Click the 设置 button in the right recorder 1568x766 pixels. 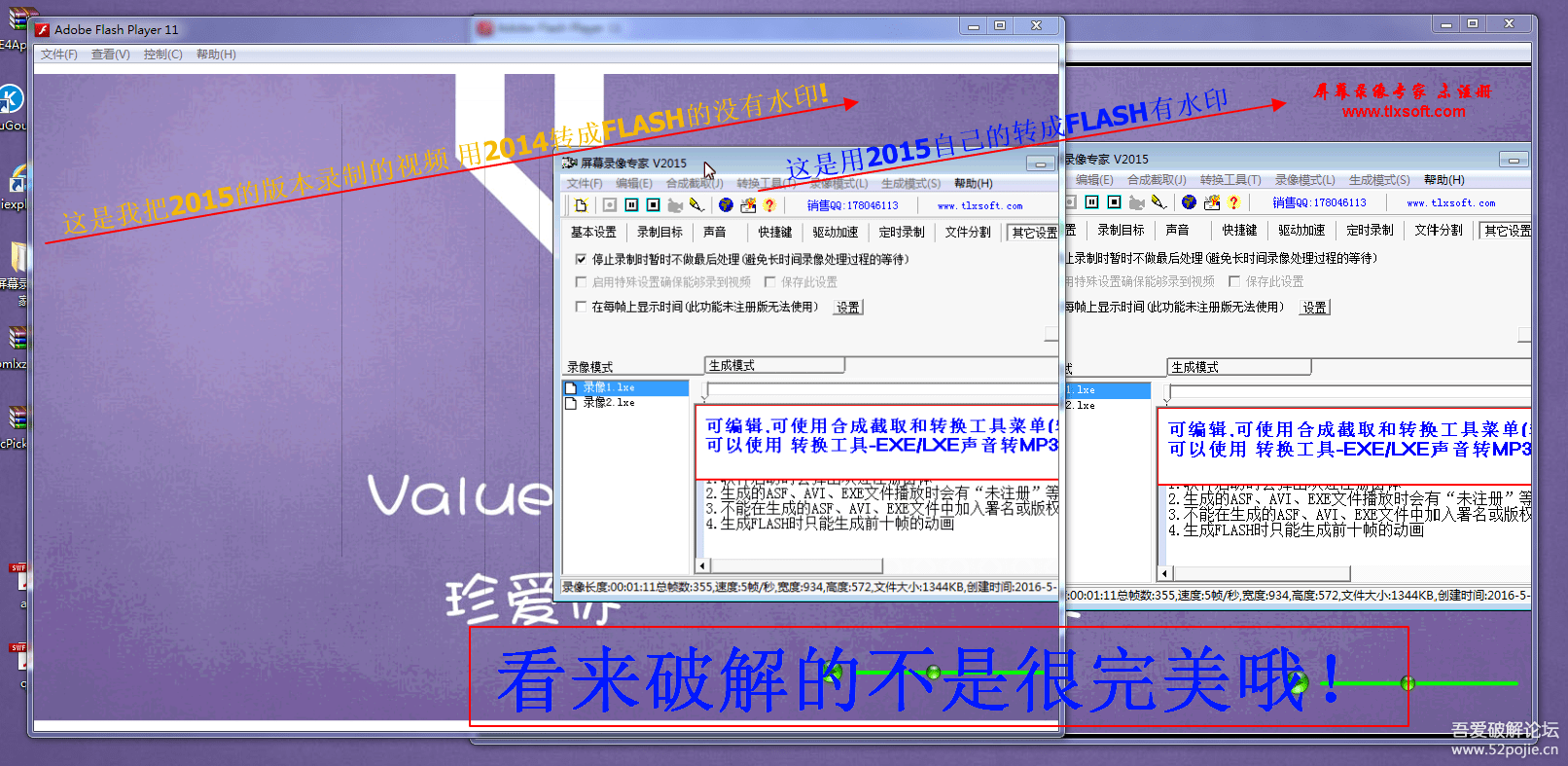[x=1314, y=308]
